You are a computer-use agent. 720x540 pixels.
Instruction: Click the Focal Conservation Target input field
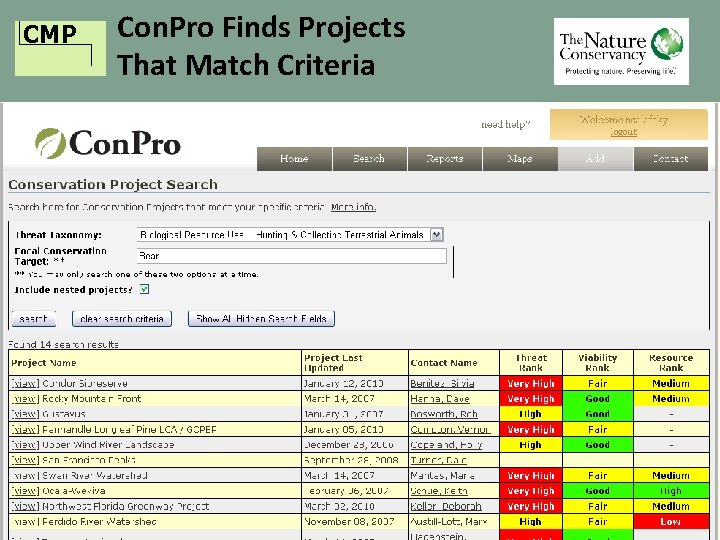[292, 256]
